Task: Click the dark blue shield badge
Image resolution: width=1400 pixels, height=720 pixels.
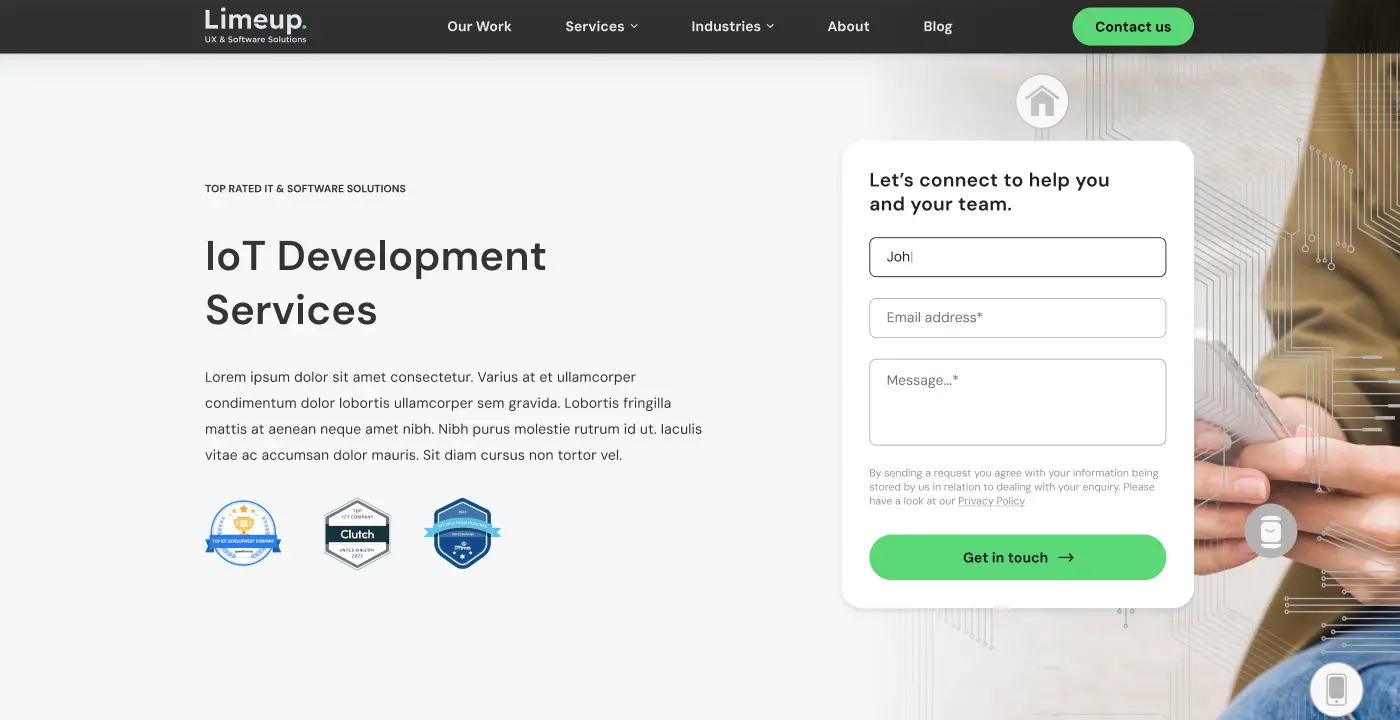Action: click(x=462, y=533)
